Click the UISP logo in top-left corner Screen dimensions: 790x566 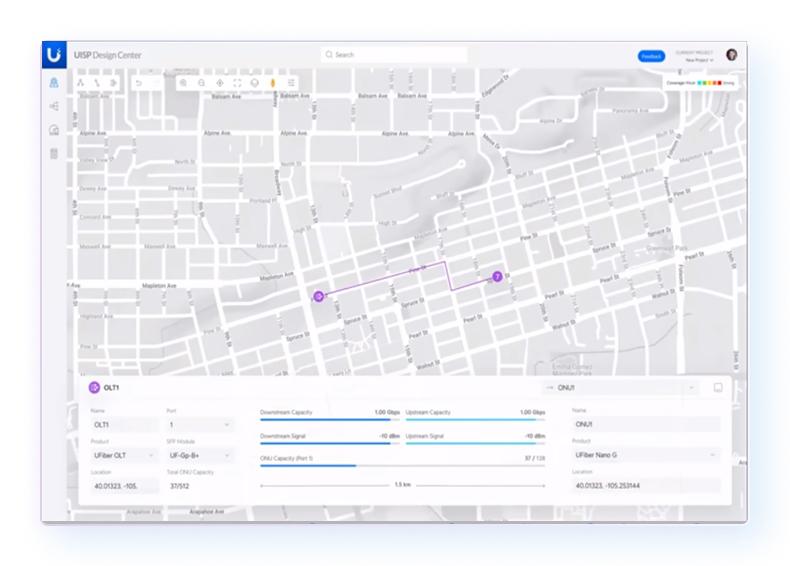coord(54,54)
